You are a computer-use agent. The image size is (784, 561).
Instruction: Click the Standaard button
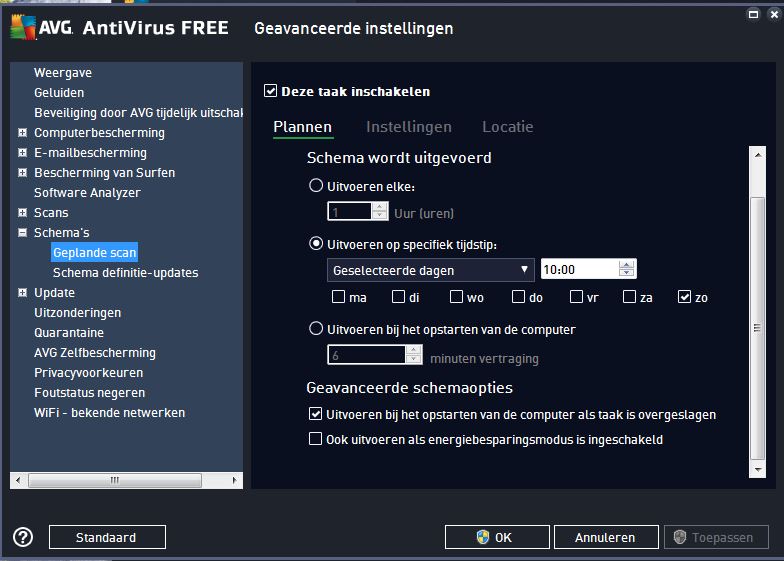[x=107, y=537]
